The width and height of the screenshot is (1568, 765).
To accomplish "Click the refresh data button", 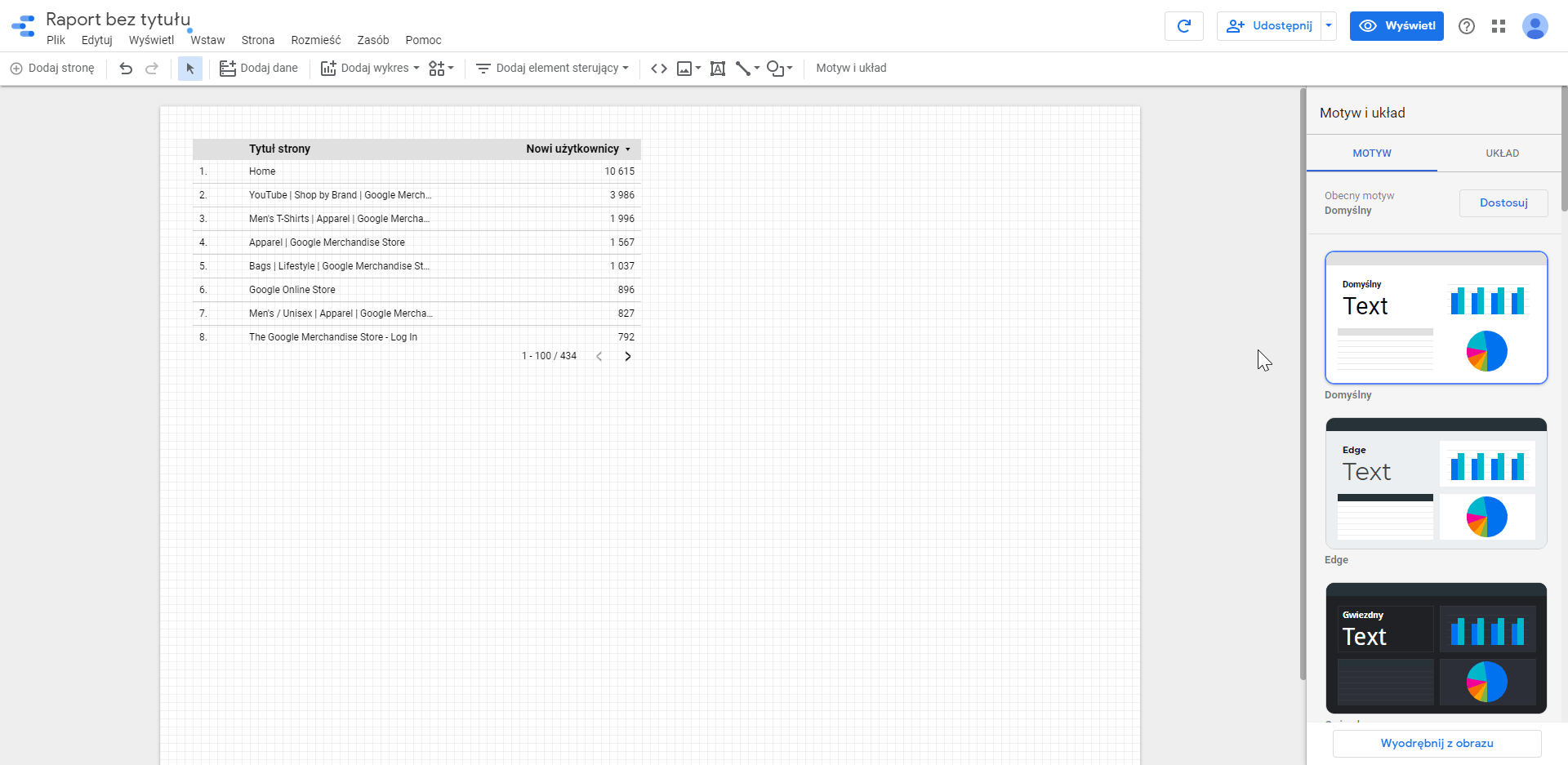I will 1184,26.
